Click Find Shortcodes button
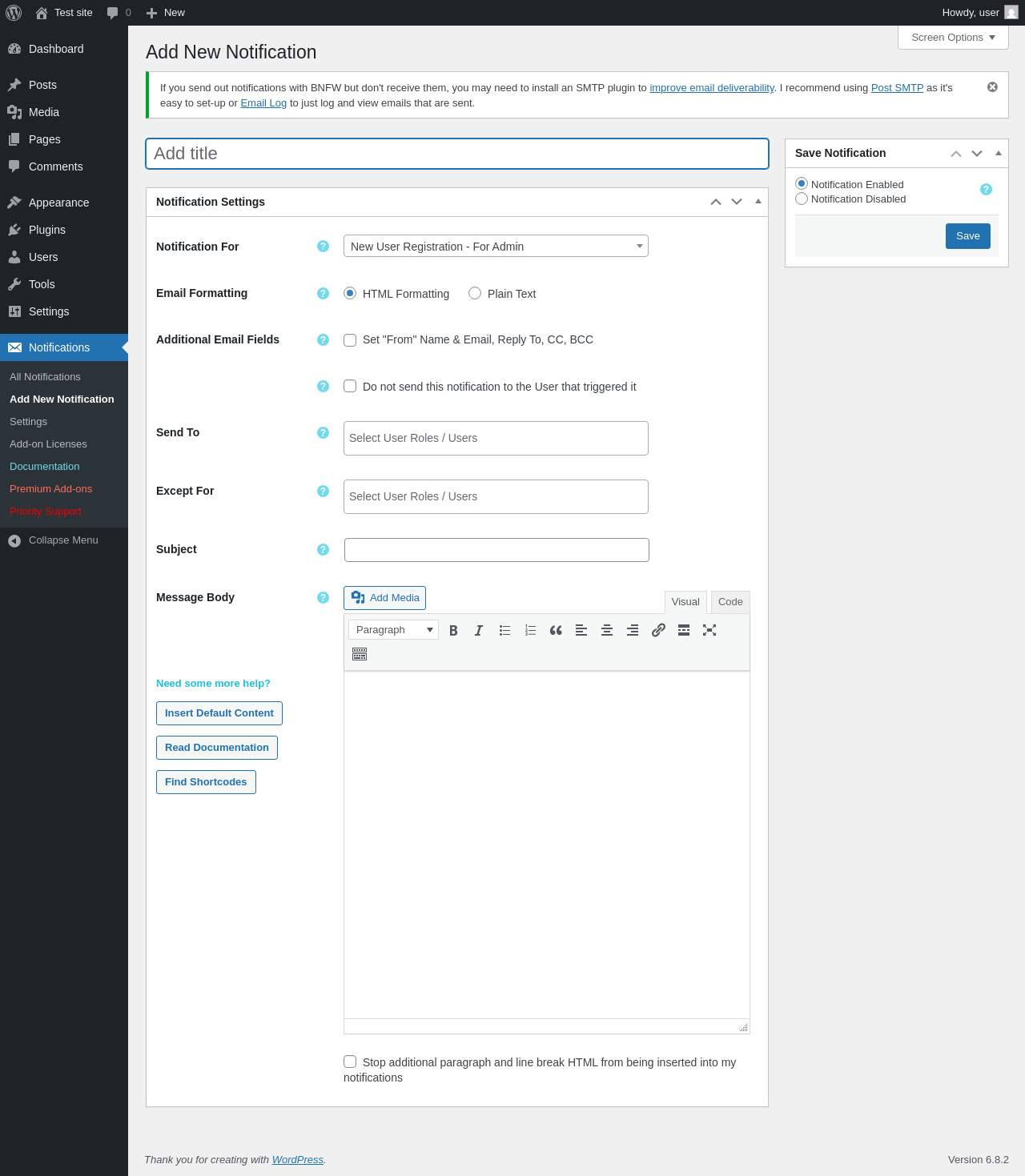Image resolution: width=1025 pixels, height=1176 pixels. (x=206, y=782)
